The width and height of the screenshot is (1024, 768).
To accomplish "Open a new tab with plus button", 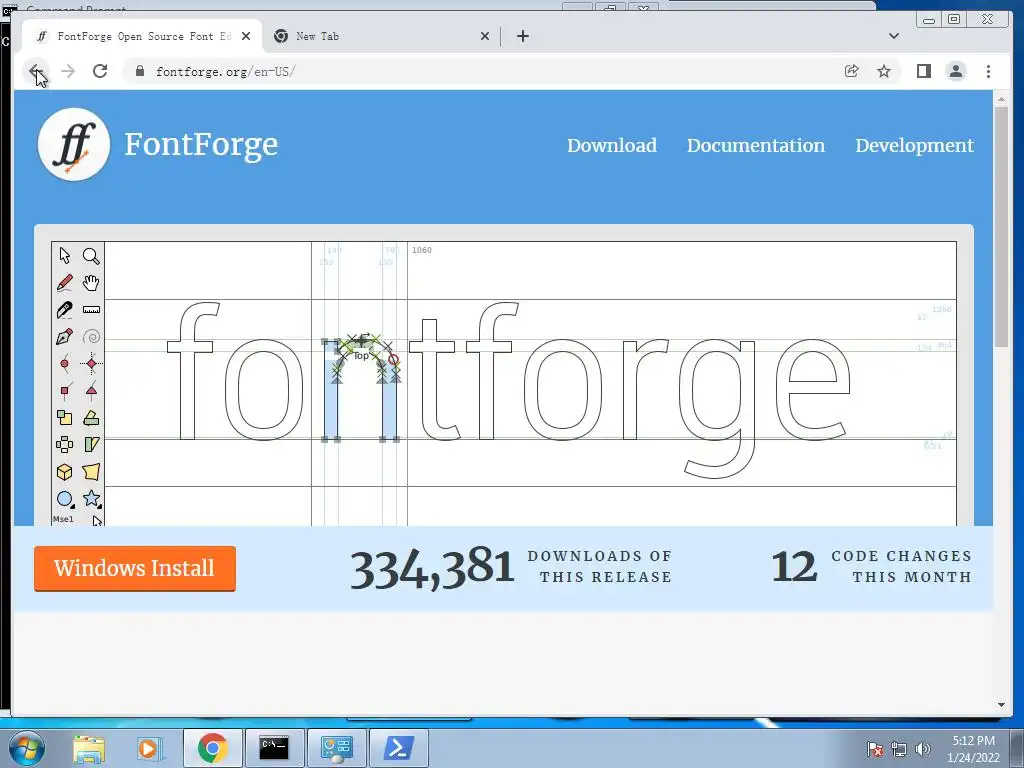I will (522, 37).
